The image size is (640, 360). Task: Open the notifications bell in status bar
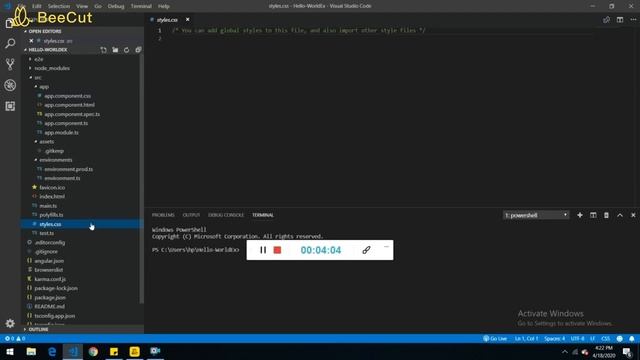[x=632, y=338]
